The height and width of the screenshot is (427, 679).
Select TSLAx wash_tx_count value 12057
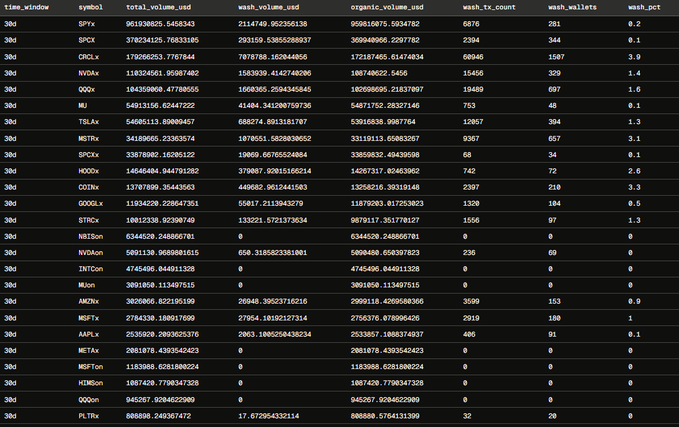[473, 122]
